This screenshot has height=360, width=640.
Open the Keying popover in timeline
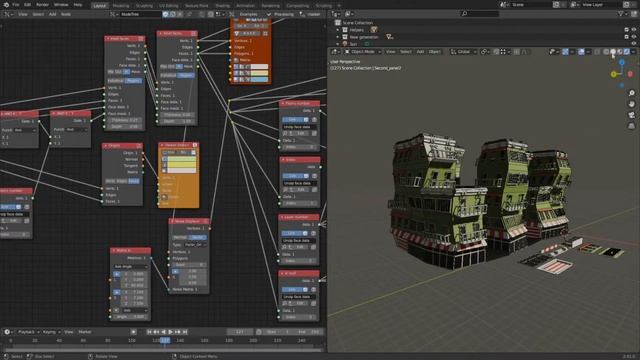51,332
